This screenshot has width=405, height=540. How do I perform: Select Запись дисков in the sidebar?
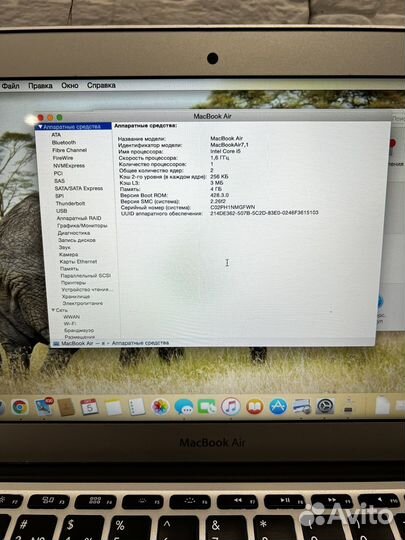[77, 240]
